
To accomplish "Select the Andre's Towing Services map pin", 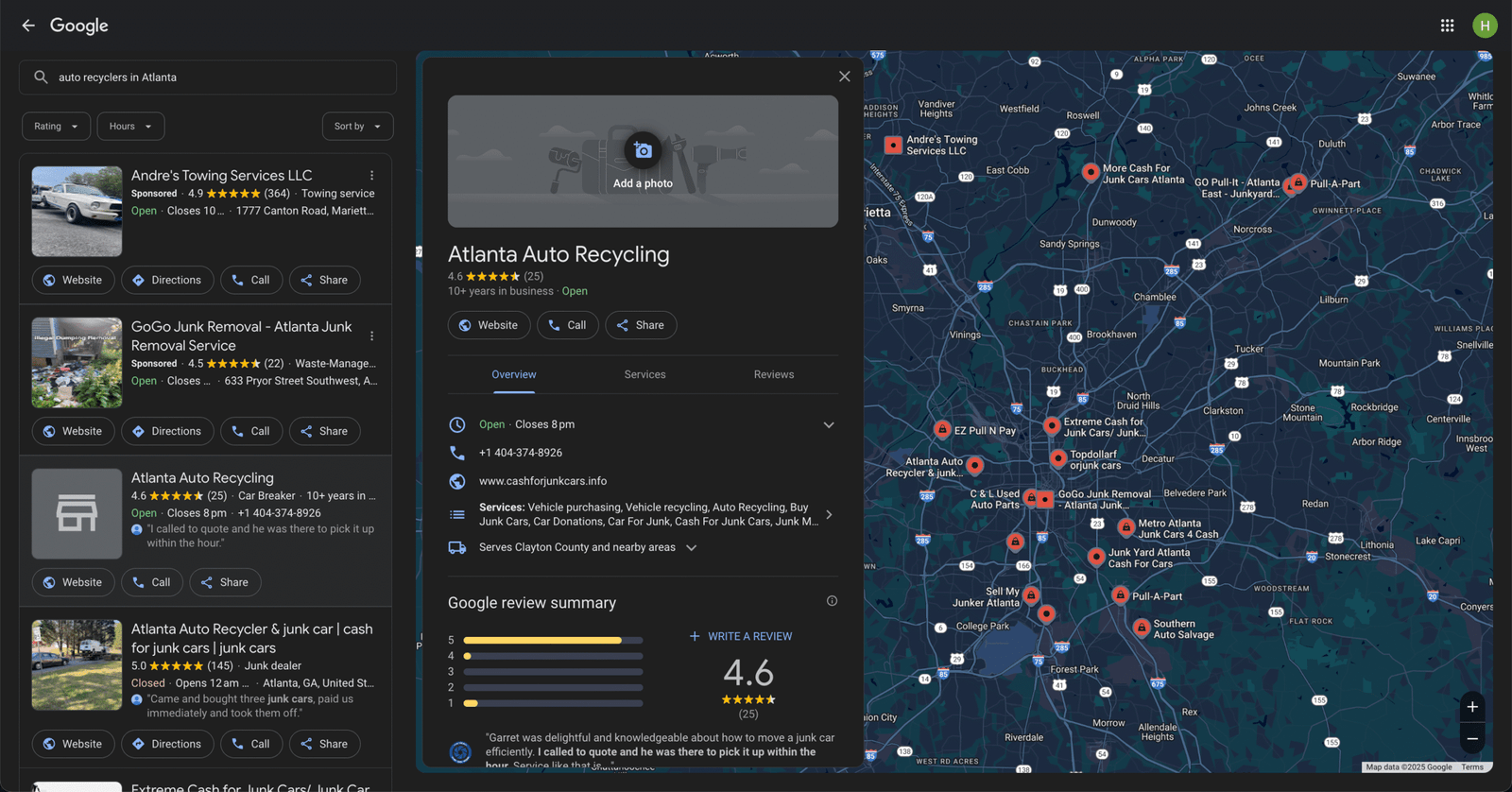I will click(893, 145).
